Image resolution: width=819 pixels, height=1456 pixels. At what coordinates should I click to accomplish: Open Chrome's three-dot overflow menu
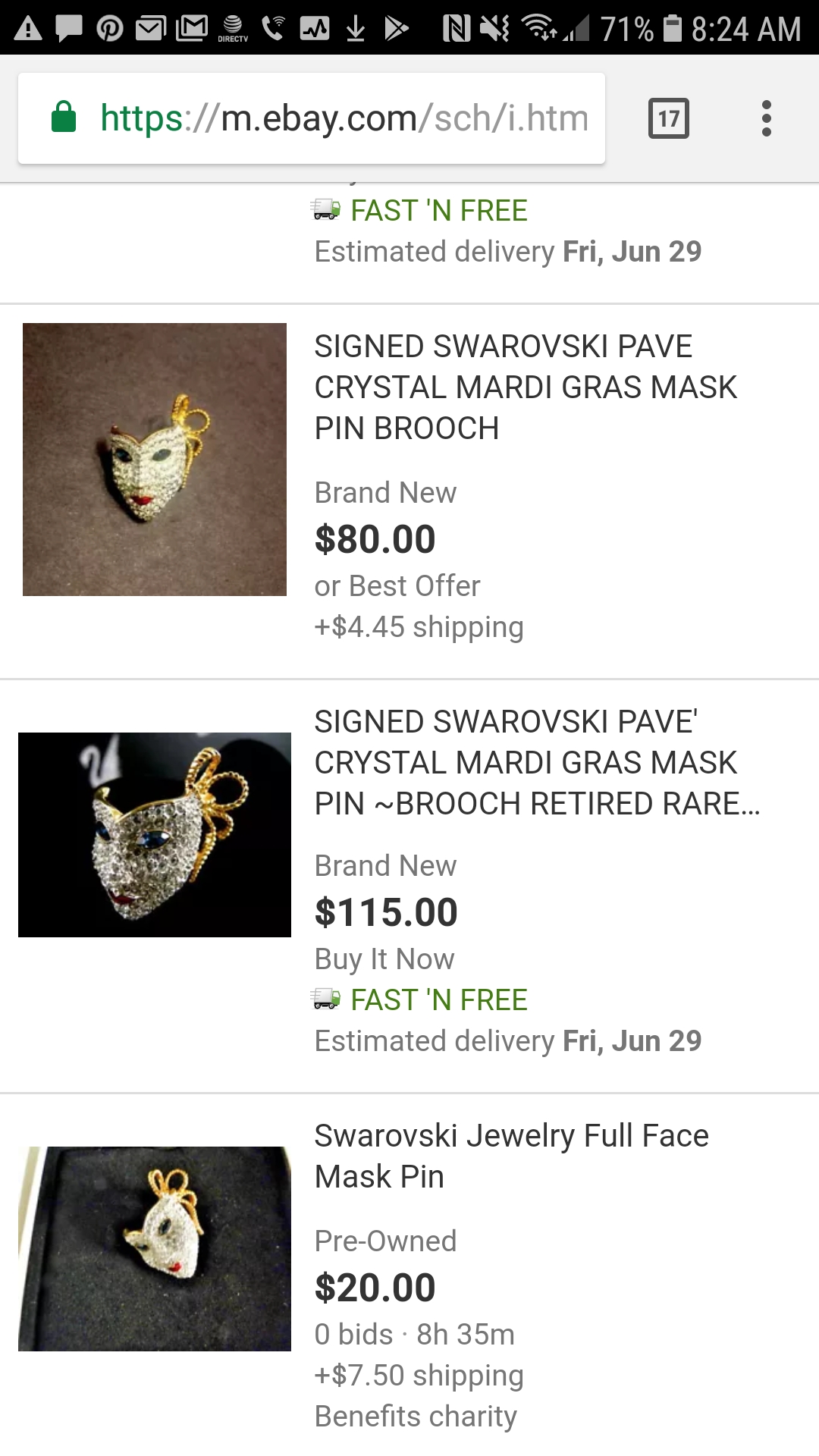coord(766,118)
